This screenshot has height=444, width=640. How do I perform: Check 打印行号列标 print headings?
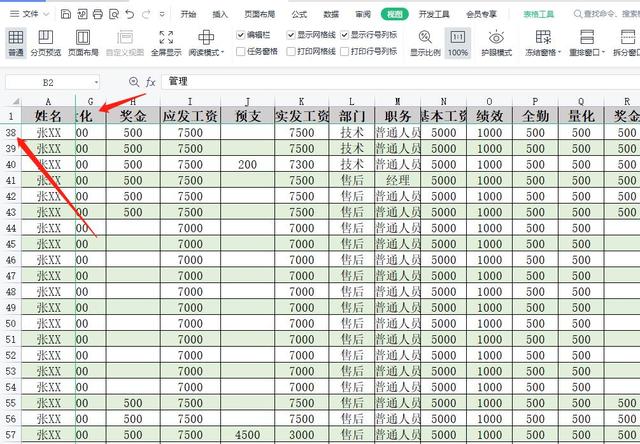click(344, 51)
